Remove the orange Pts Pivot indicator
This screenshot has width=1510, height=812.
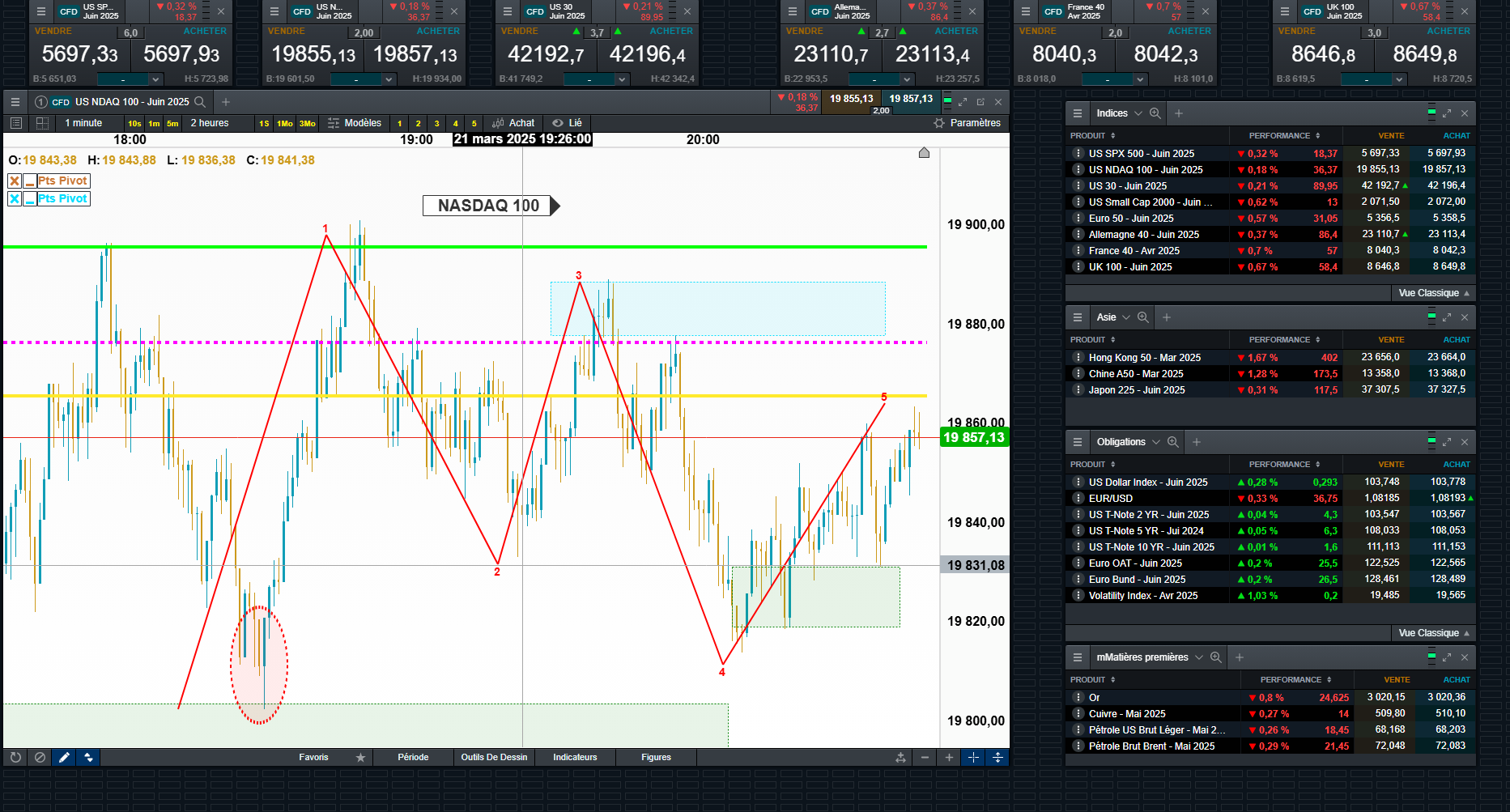15,181
